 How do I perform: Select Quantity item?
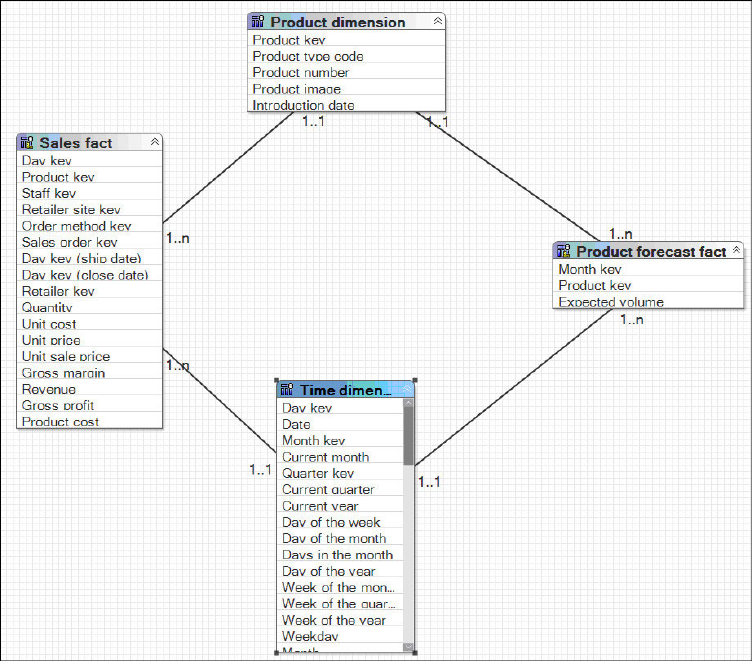(90, 307)
